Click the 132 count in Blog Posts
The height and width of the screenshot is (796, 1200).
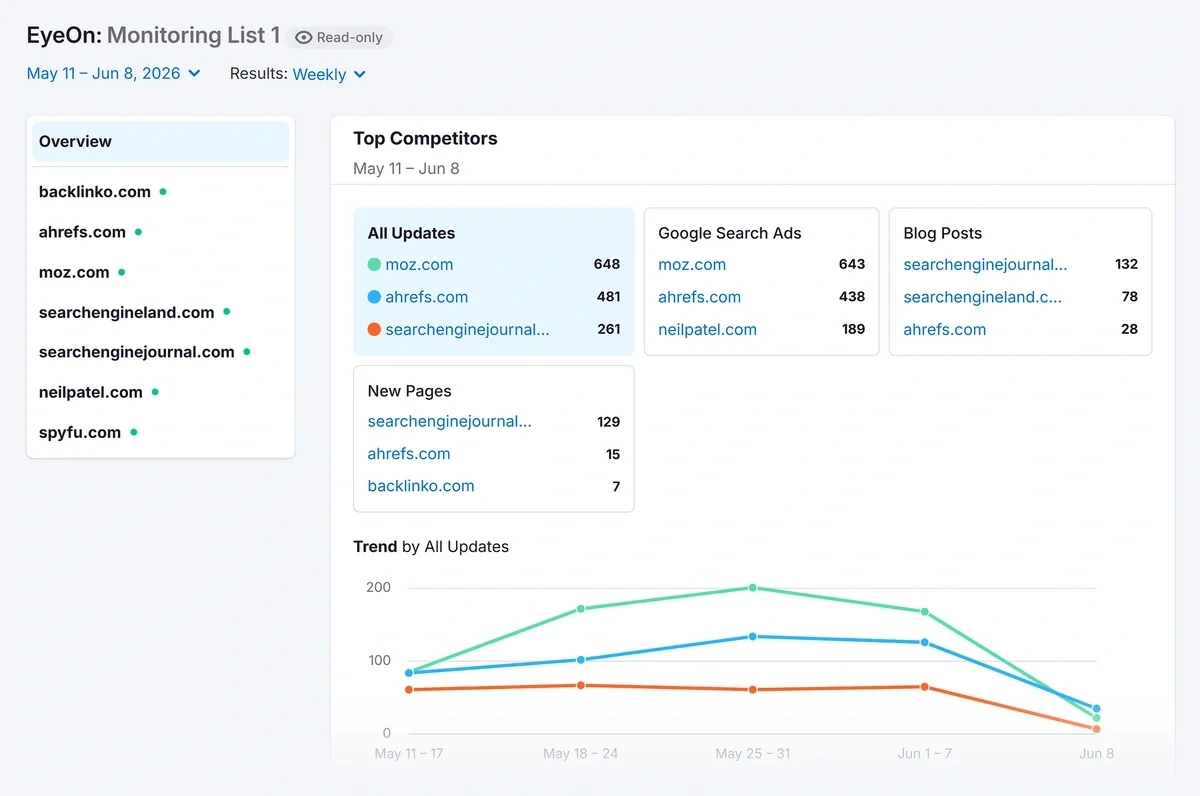pyautogui.click(x=1127, y=264)
